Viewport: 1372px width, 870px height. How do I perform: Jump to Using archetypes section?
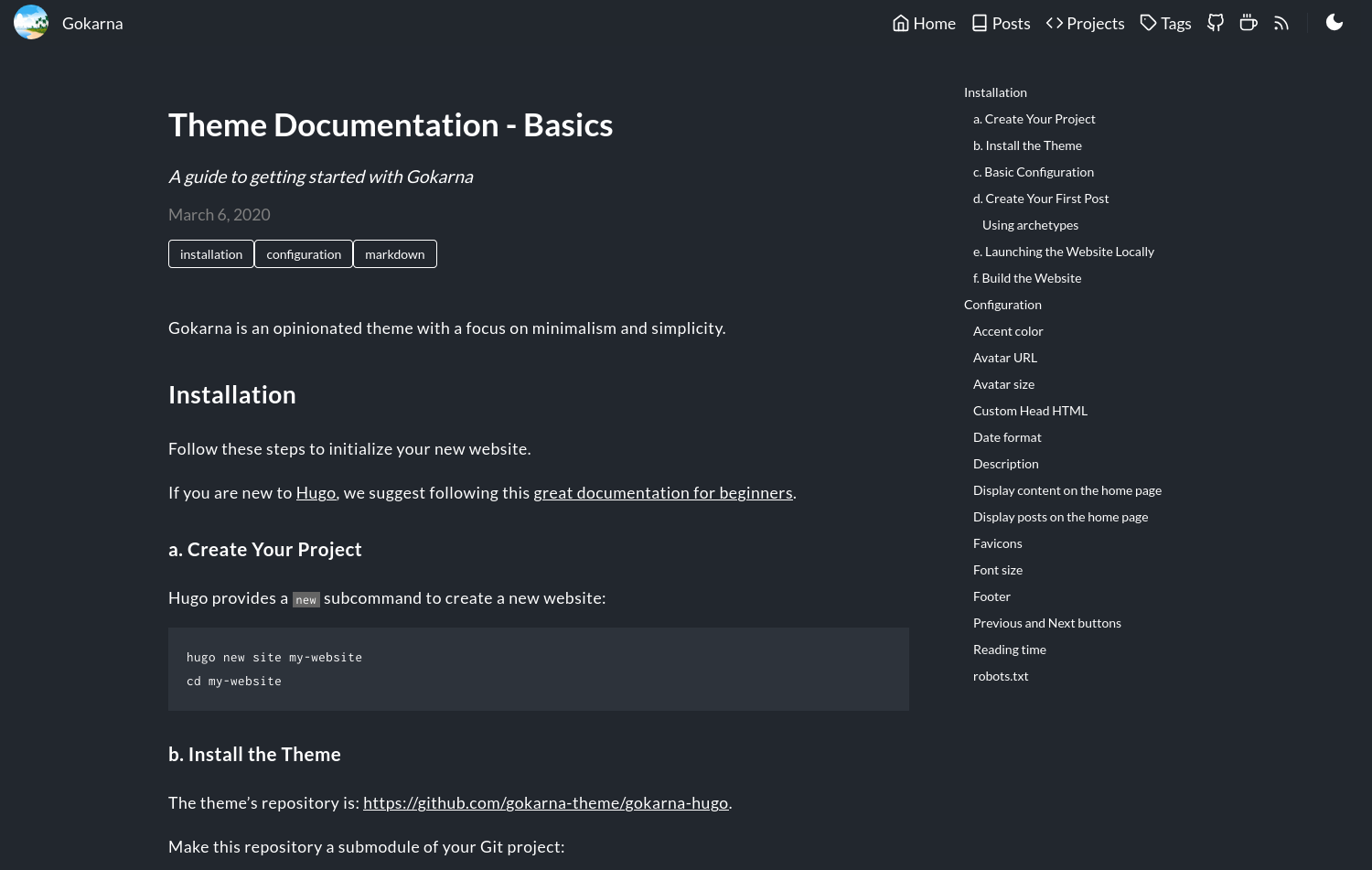click(1030, 225)
